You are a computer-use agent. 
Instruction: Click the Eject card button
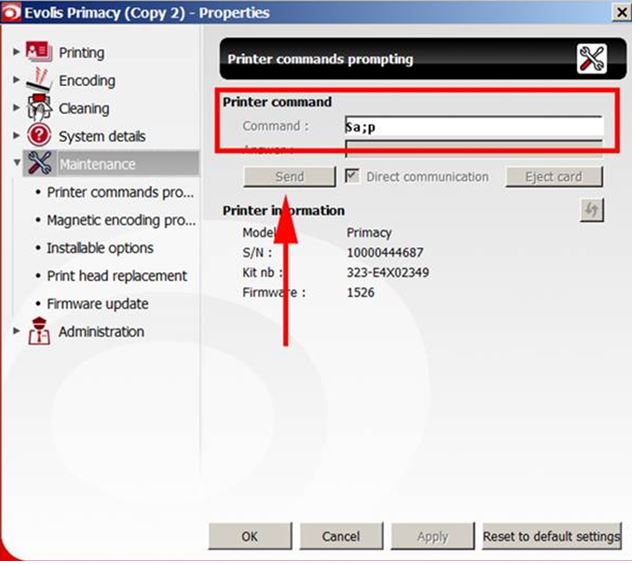pyautogui.click(x=553, y=177)
